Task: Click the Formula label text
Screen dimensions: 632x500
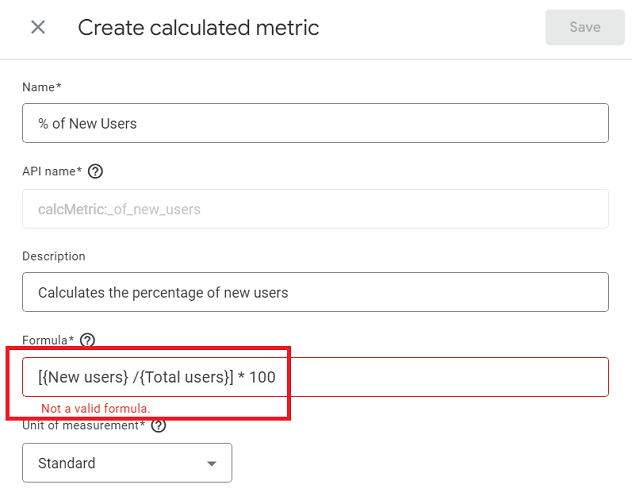Action: click(x=47, y=341)
